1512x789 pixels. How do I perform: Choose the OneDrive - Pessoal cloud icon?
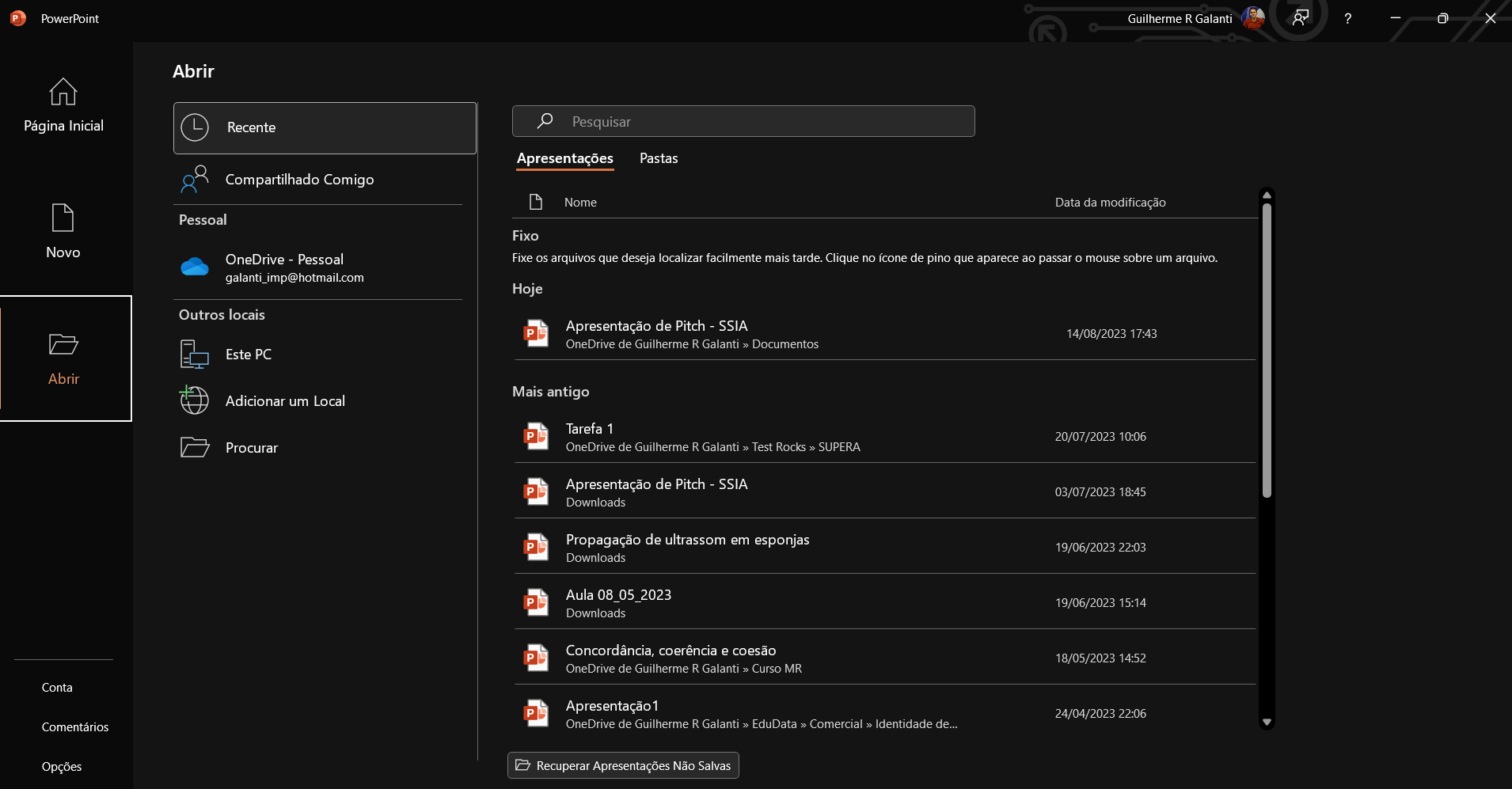(195, 267)
